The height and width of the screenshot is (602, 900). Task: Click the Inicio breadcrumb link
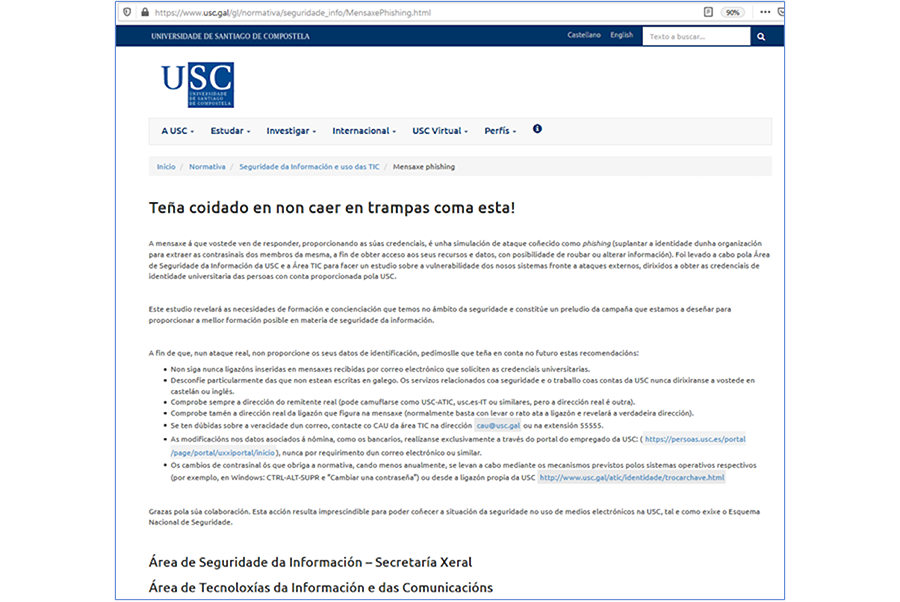point(165,167)
